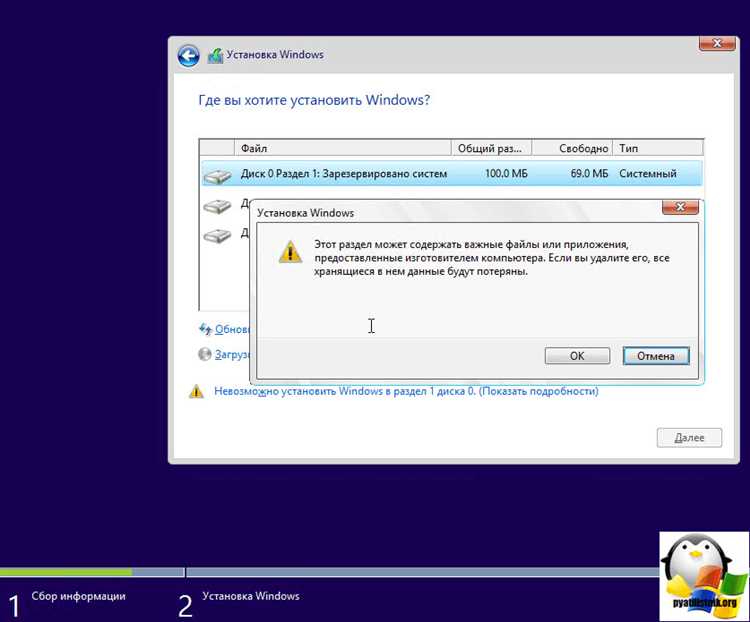The width and height of the screenshot is (750, 622).
Task: Open the Обновить refresh link
Action: point(232,329)
